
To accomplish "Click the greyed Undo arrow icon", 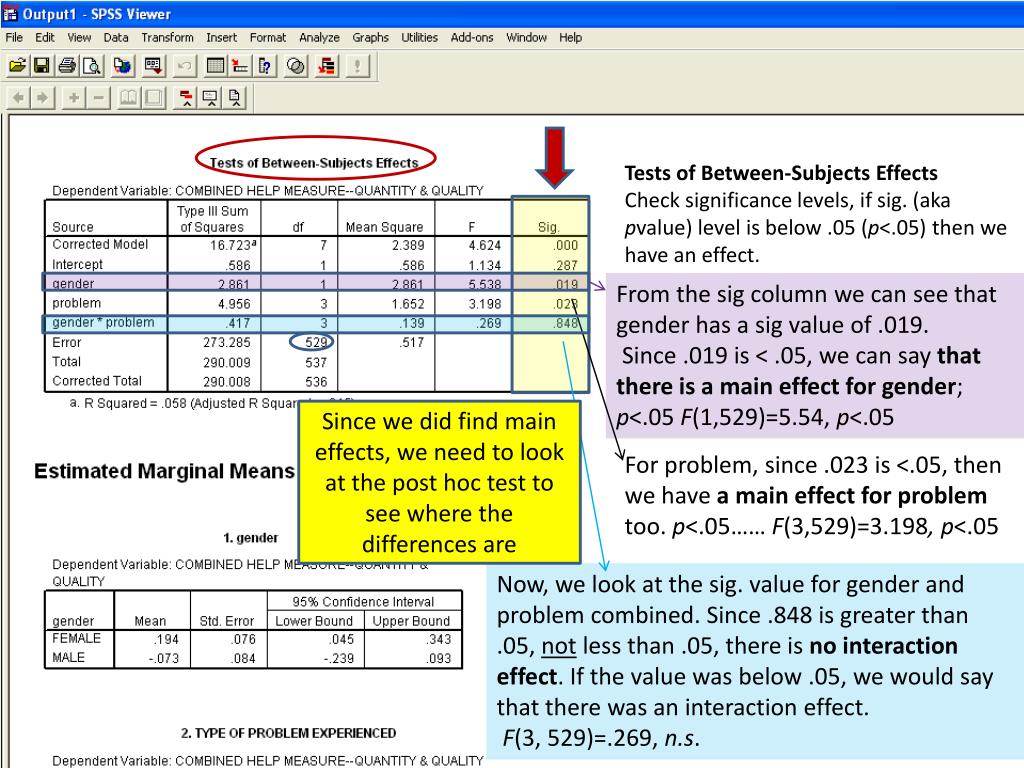I will [185, 66].
